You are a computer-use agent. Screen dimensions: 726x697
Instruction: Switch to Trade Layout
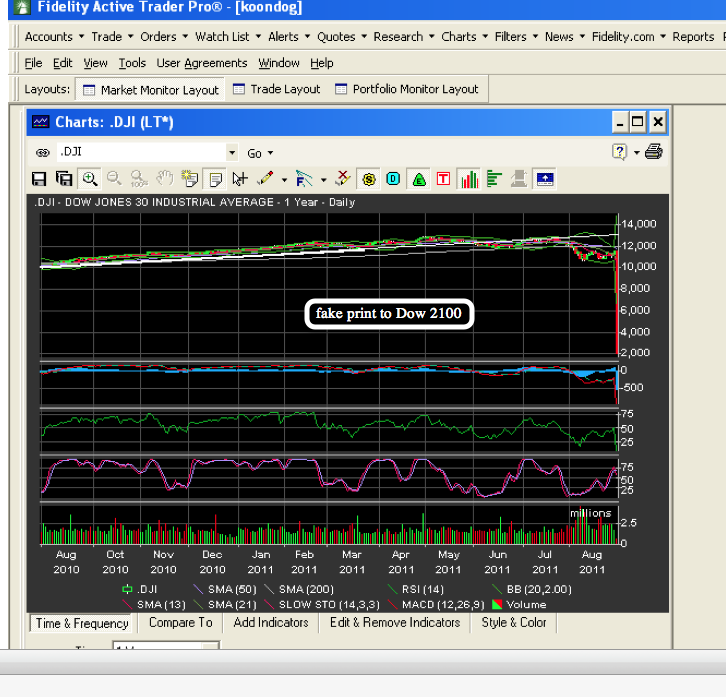coord(276,89)
